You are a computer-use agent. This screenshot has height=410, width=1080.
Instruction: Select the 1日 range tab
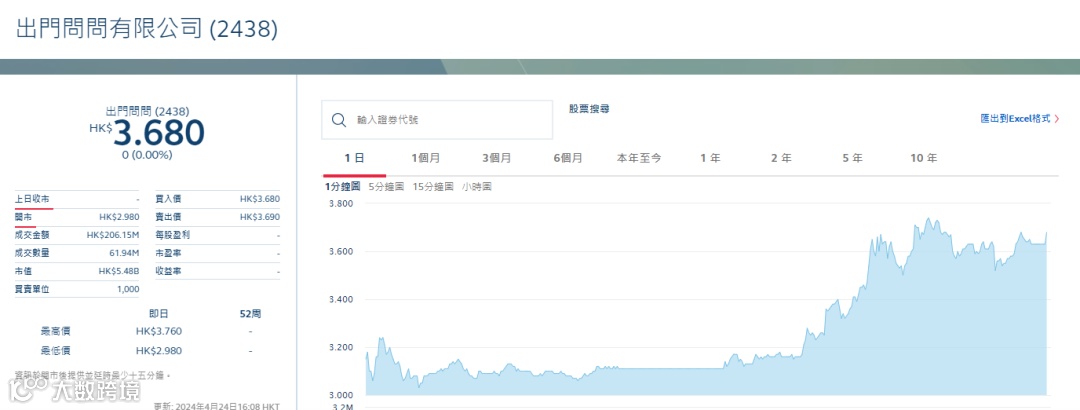[354, 158]
